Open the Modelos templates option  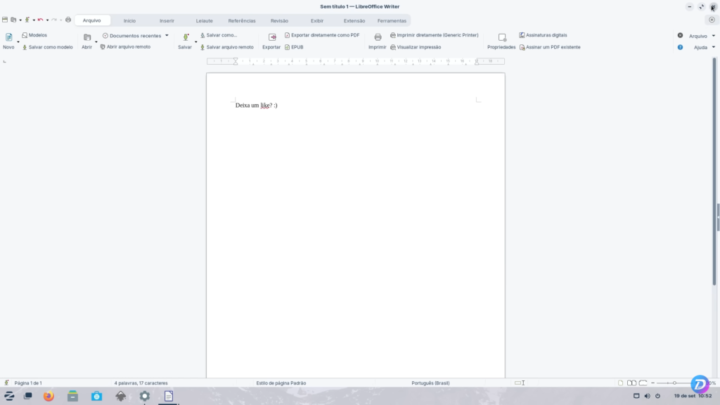(x=34, y=35)
